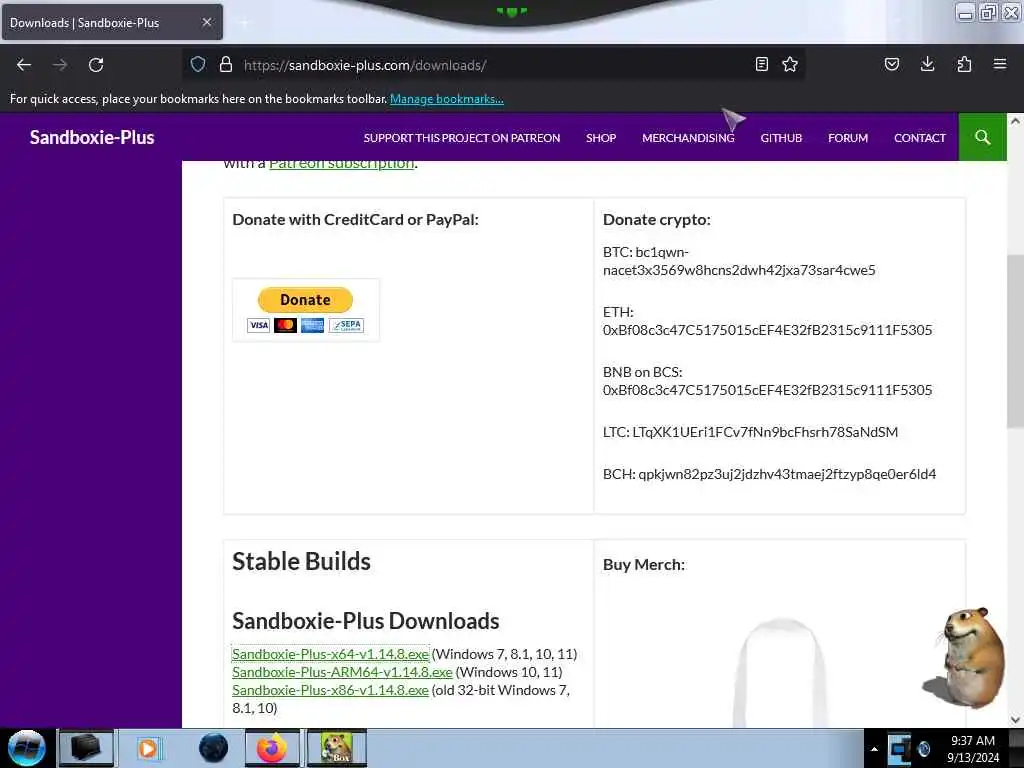Follow the Patreon subscription link
The width and height of the screenshot is (1024, 768).
(342, 163)
